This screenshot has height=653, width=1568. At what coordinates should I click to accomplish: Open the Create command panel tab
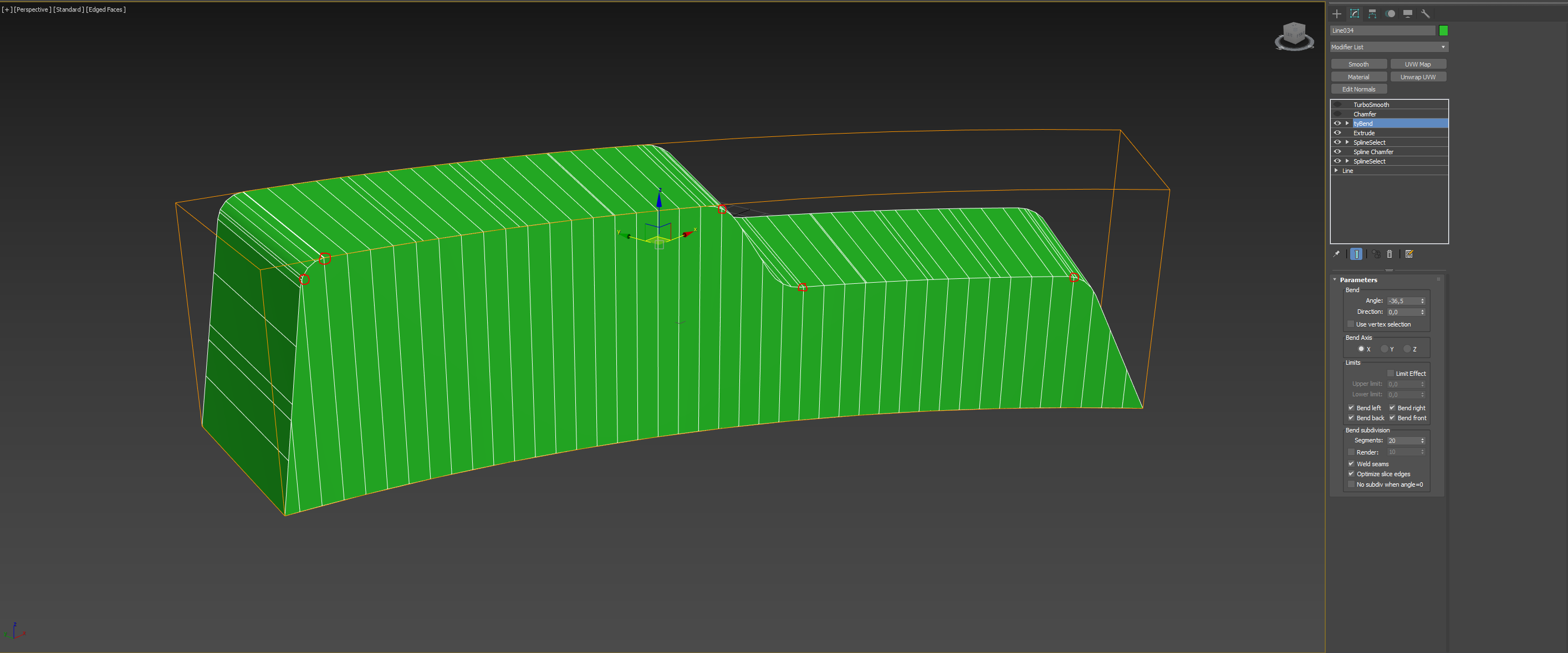(x=1337, y=13)
